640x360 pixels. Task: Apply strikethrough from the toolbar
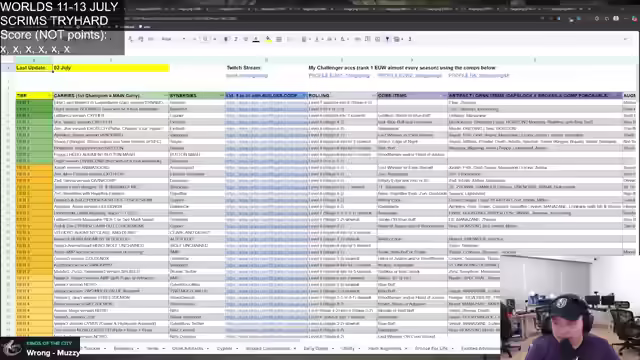coord(246,39)
